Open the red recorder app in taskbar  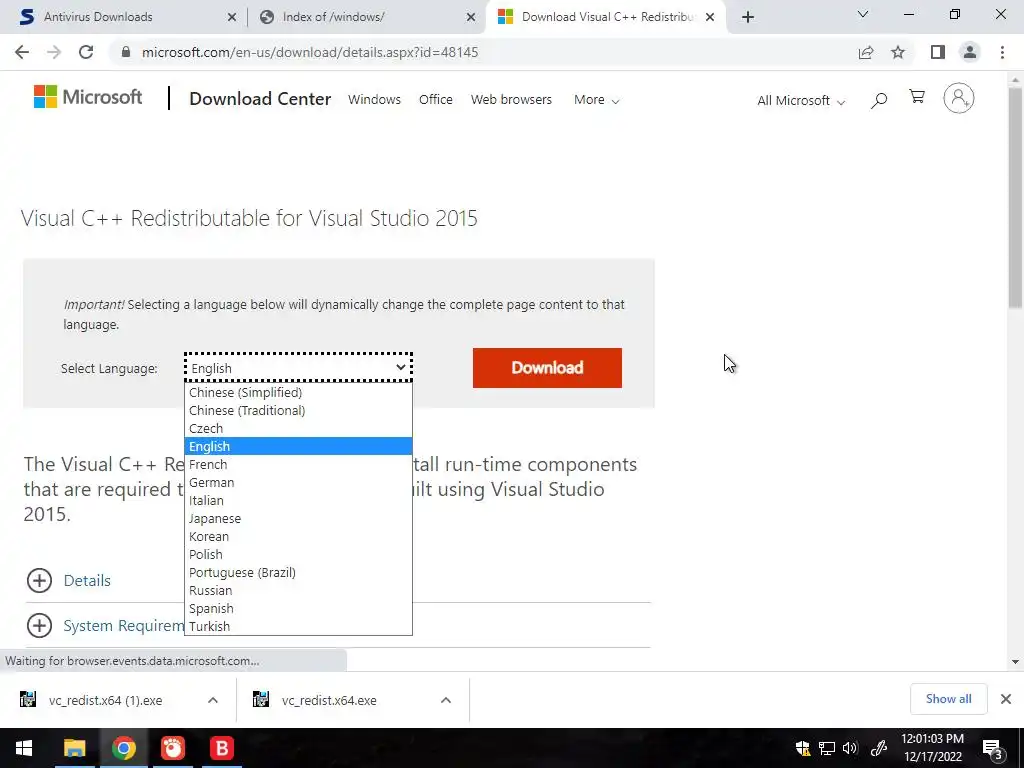[172, 748]
